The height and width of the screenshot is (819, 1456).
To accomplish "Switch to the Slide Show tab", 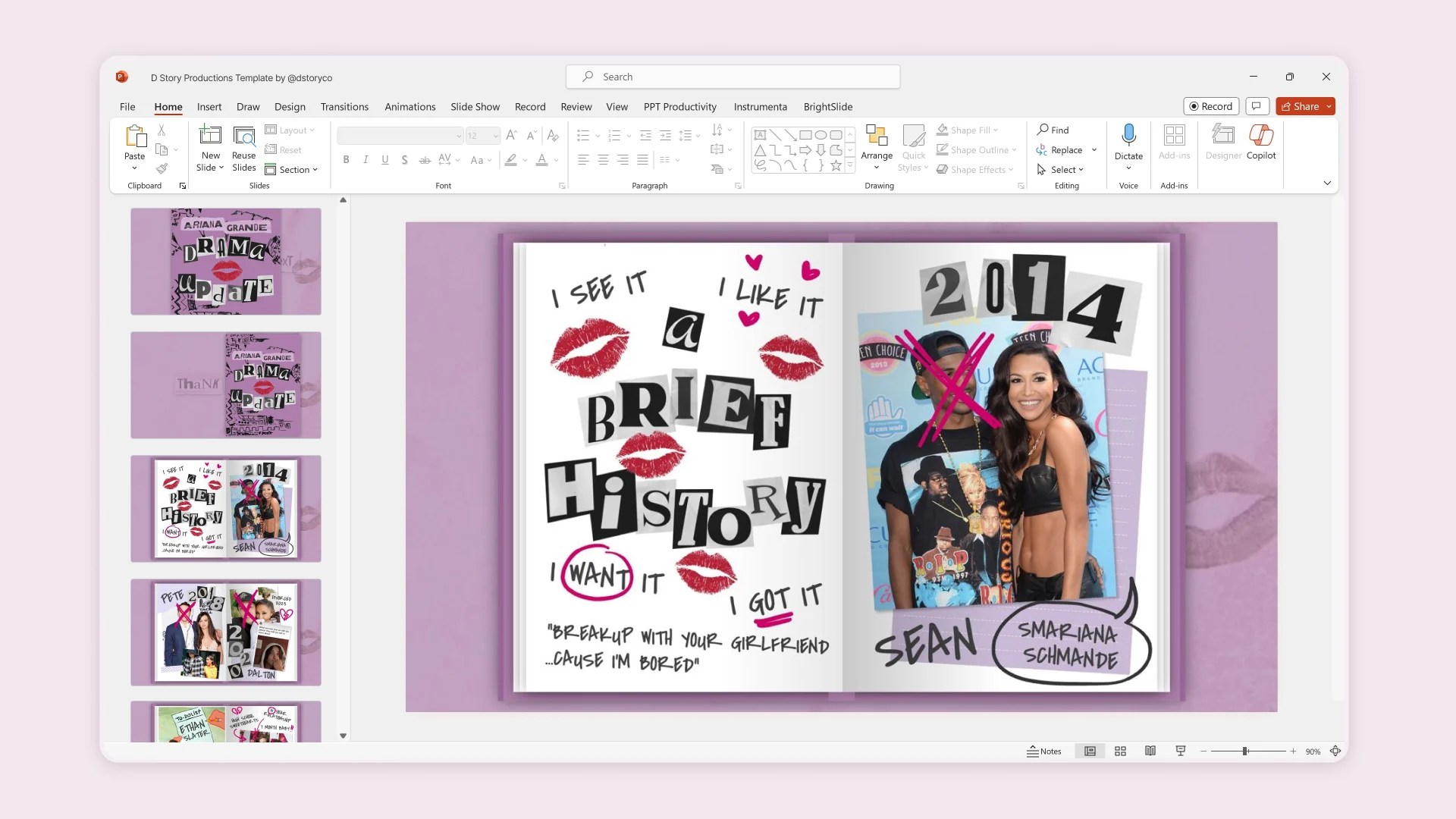I will click(x=475, y=107).
